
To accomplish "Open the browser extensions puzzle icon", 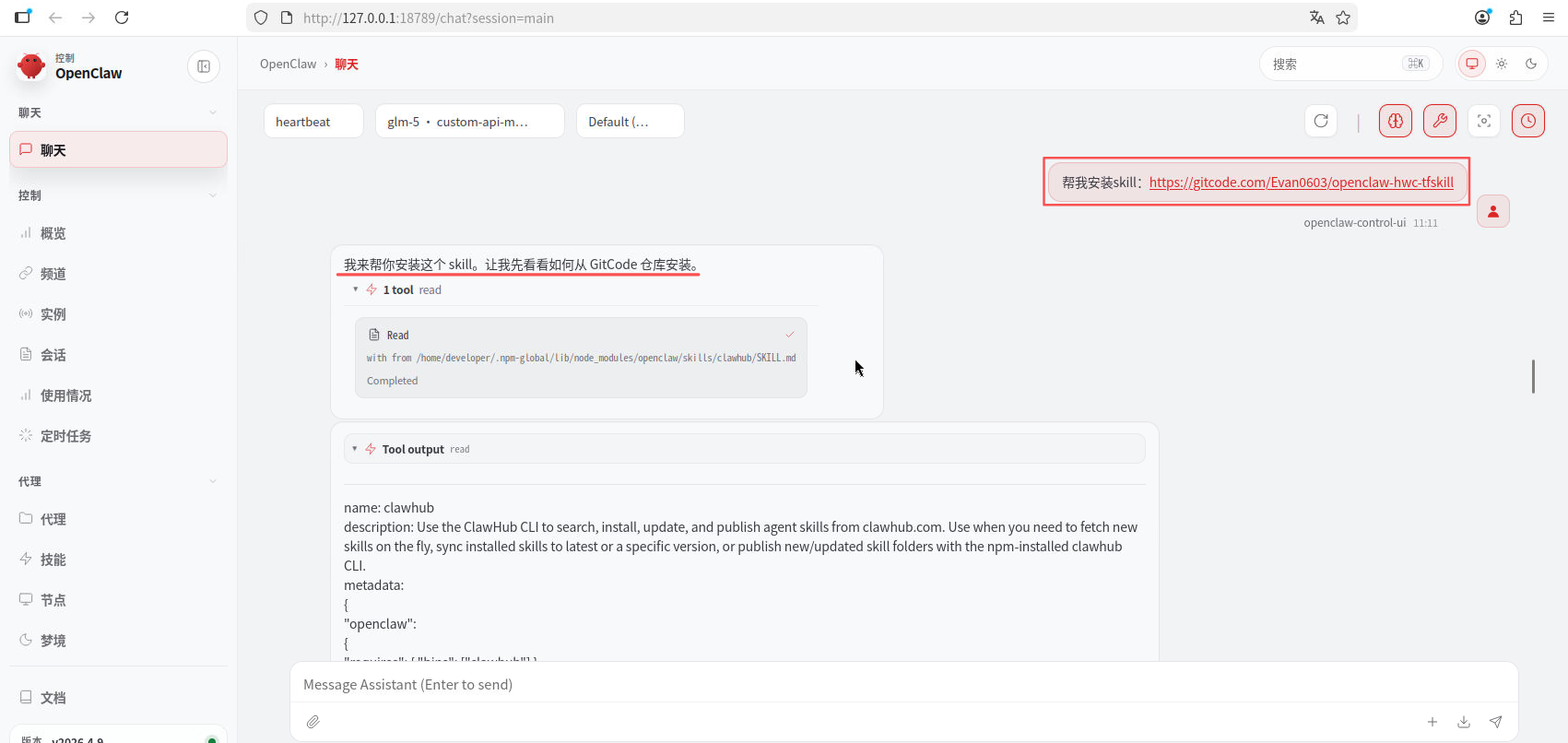I will coord(1516,18).
